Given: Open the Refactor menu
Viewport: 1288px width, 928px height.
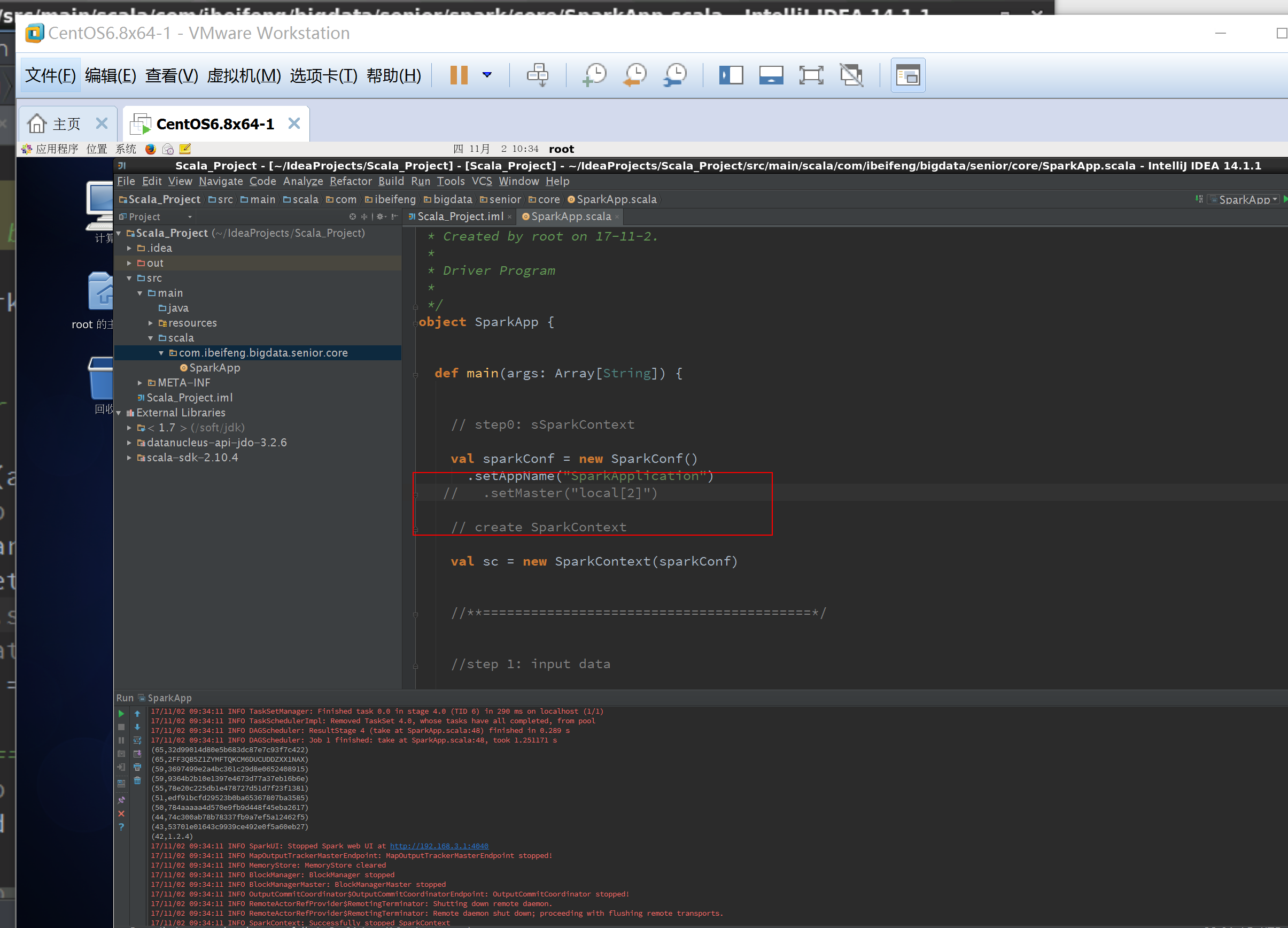Looking at the screenshot, I should (351, 181).
